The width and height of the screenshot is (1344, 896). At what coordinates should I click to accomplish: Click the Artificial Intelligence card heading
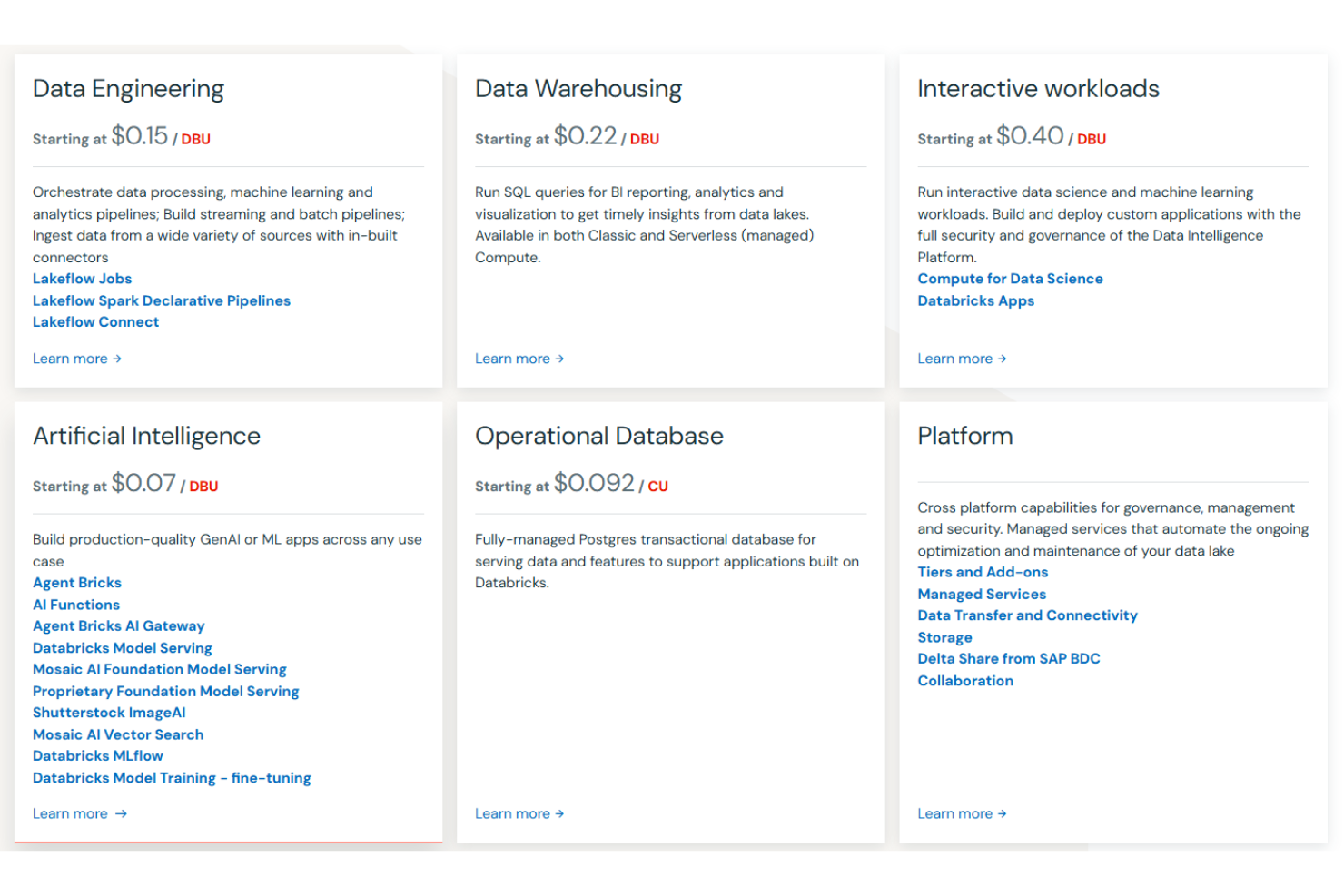146,437
